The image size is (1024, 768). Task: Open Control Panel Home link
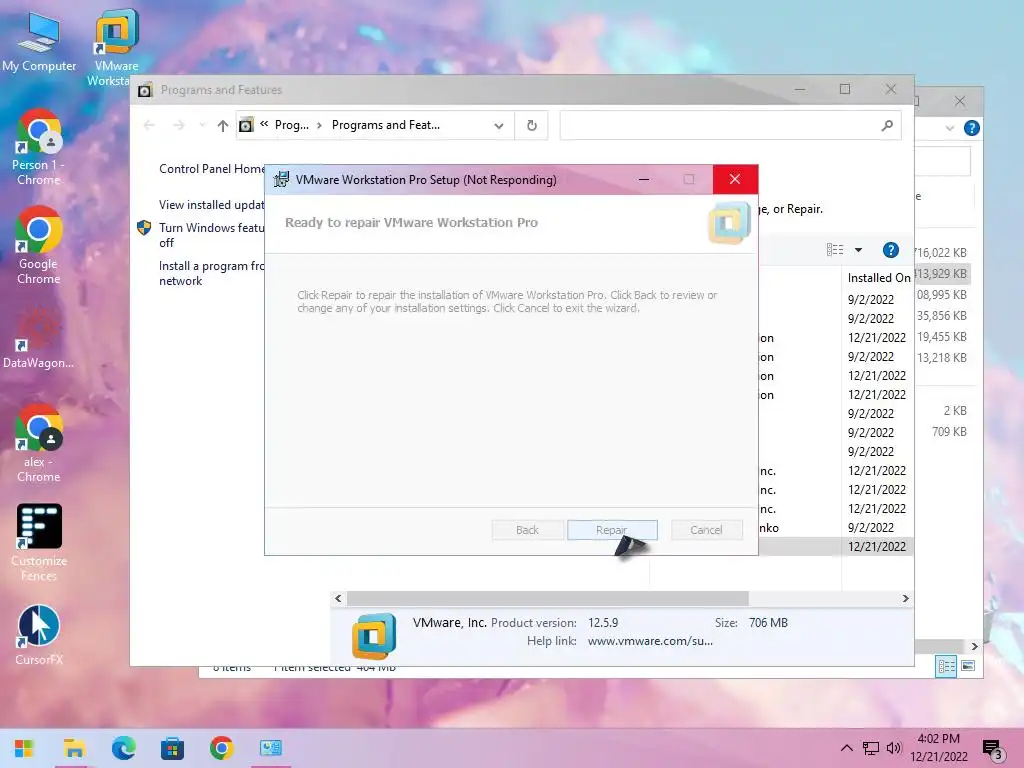coord(212,168)
